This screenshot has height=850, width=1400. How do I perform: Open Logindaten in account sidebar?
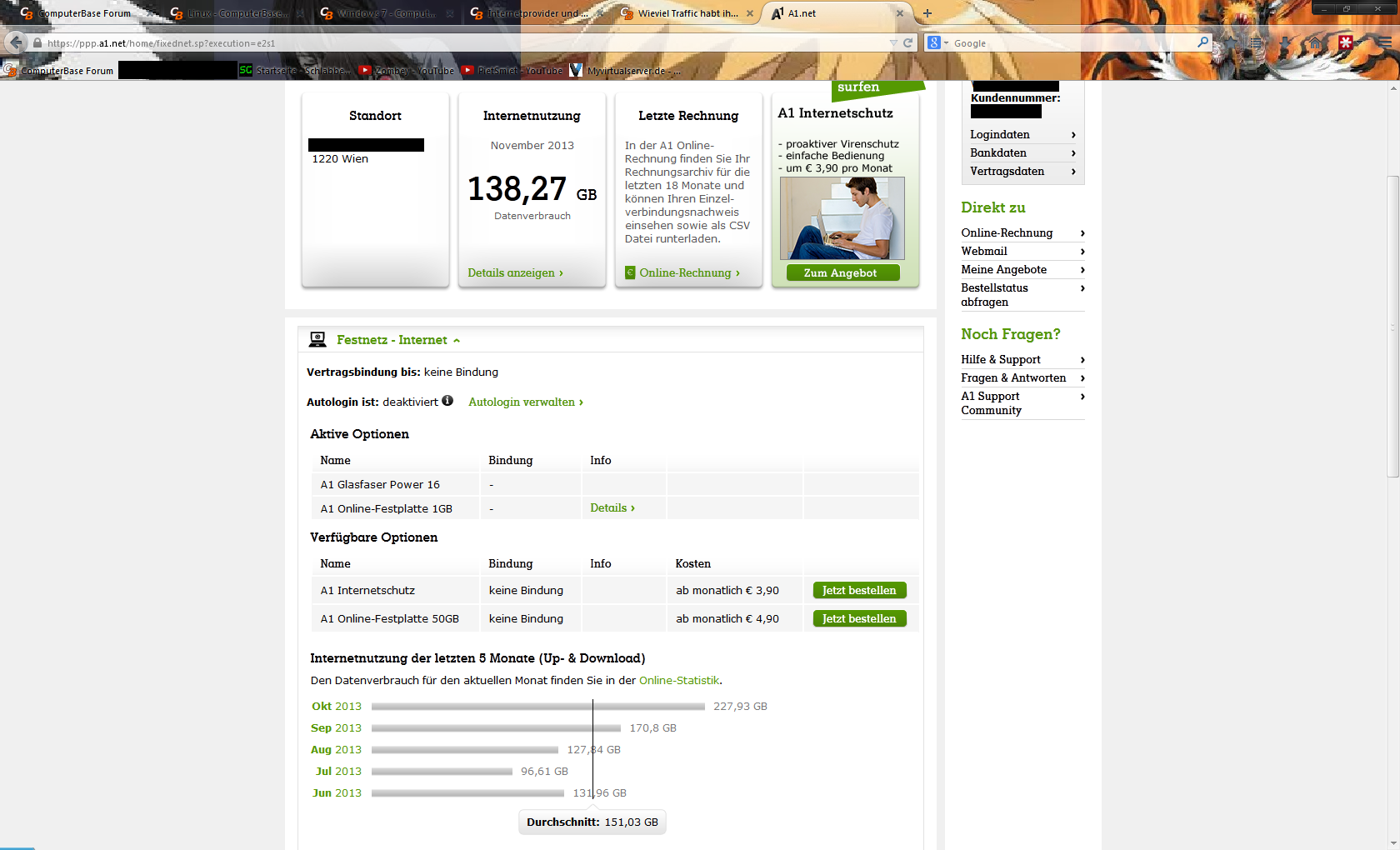(1022, 134)
